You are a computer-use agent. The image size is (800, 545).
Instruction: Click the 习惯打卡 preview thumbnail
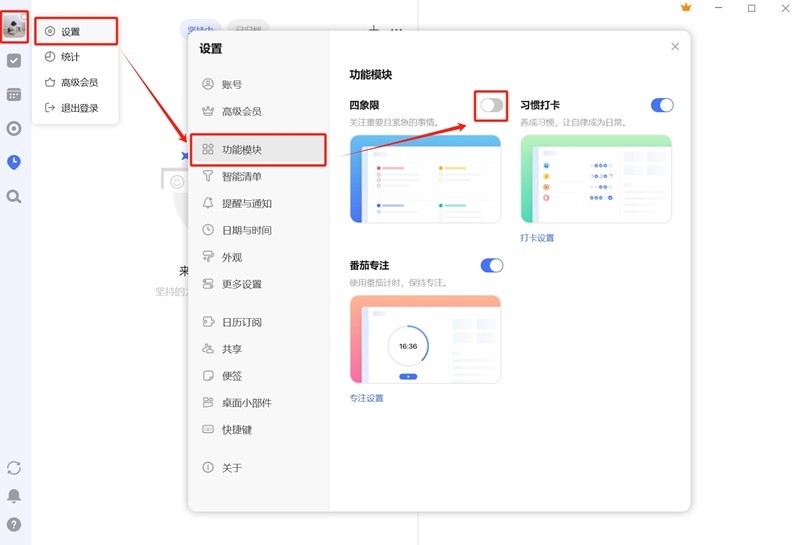(x=596, y=179)
